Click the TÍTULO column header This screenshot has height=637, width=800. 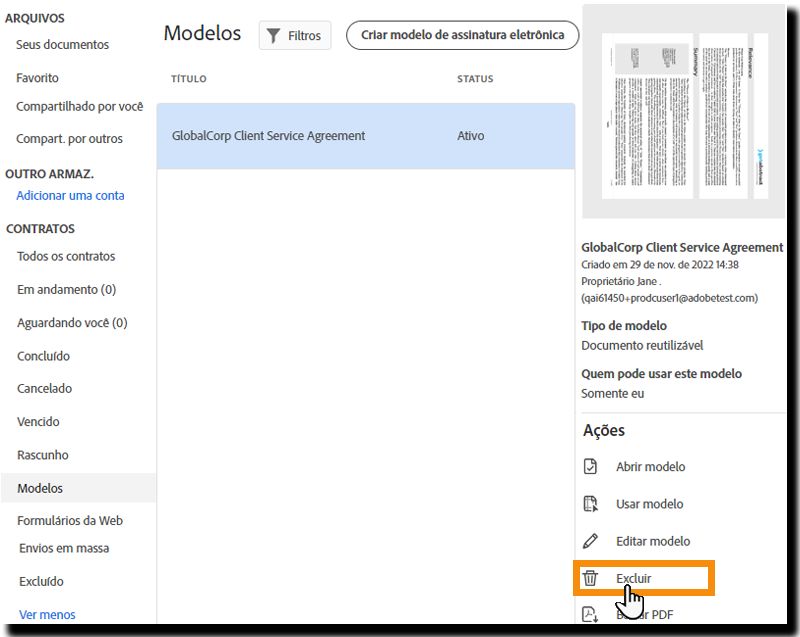pos(189,79)
